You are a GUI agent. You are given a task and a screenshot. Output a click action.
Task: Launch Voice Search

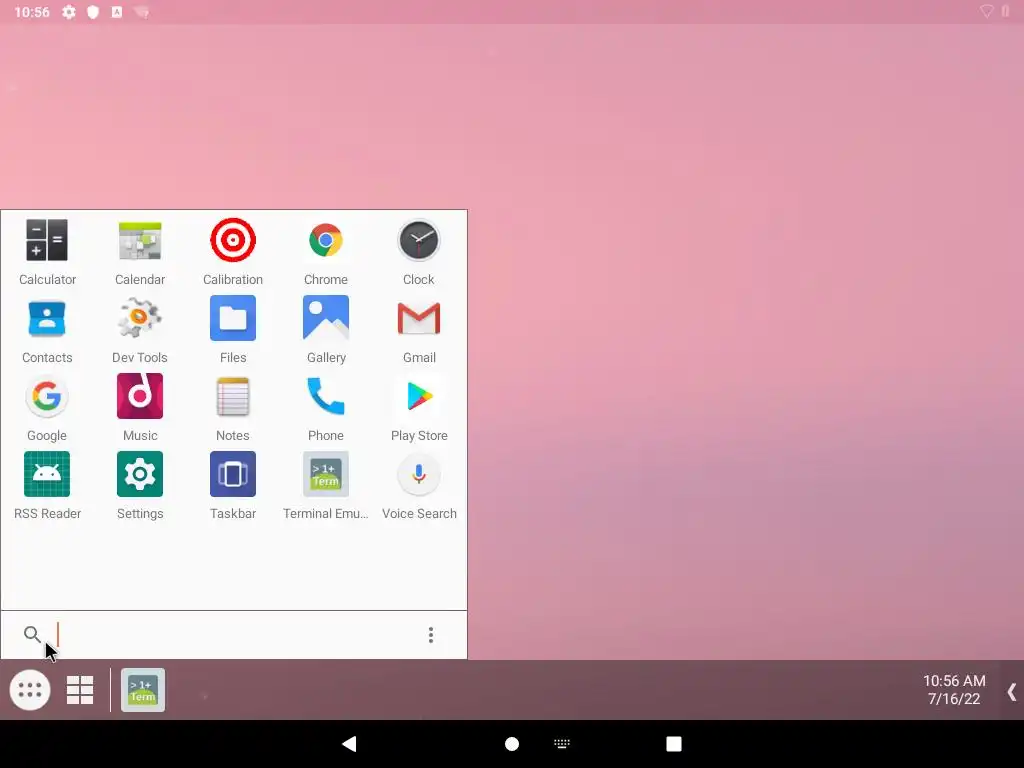coord(419,486)
